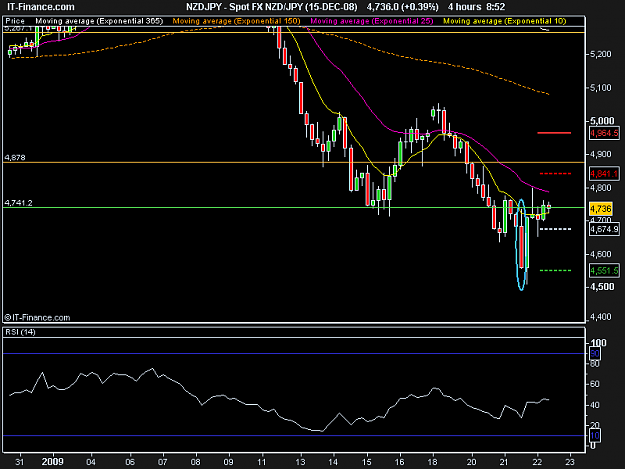Click the '5,000' price axis label
The height and width of the screenshot is (469, 625).
(602, 121)
